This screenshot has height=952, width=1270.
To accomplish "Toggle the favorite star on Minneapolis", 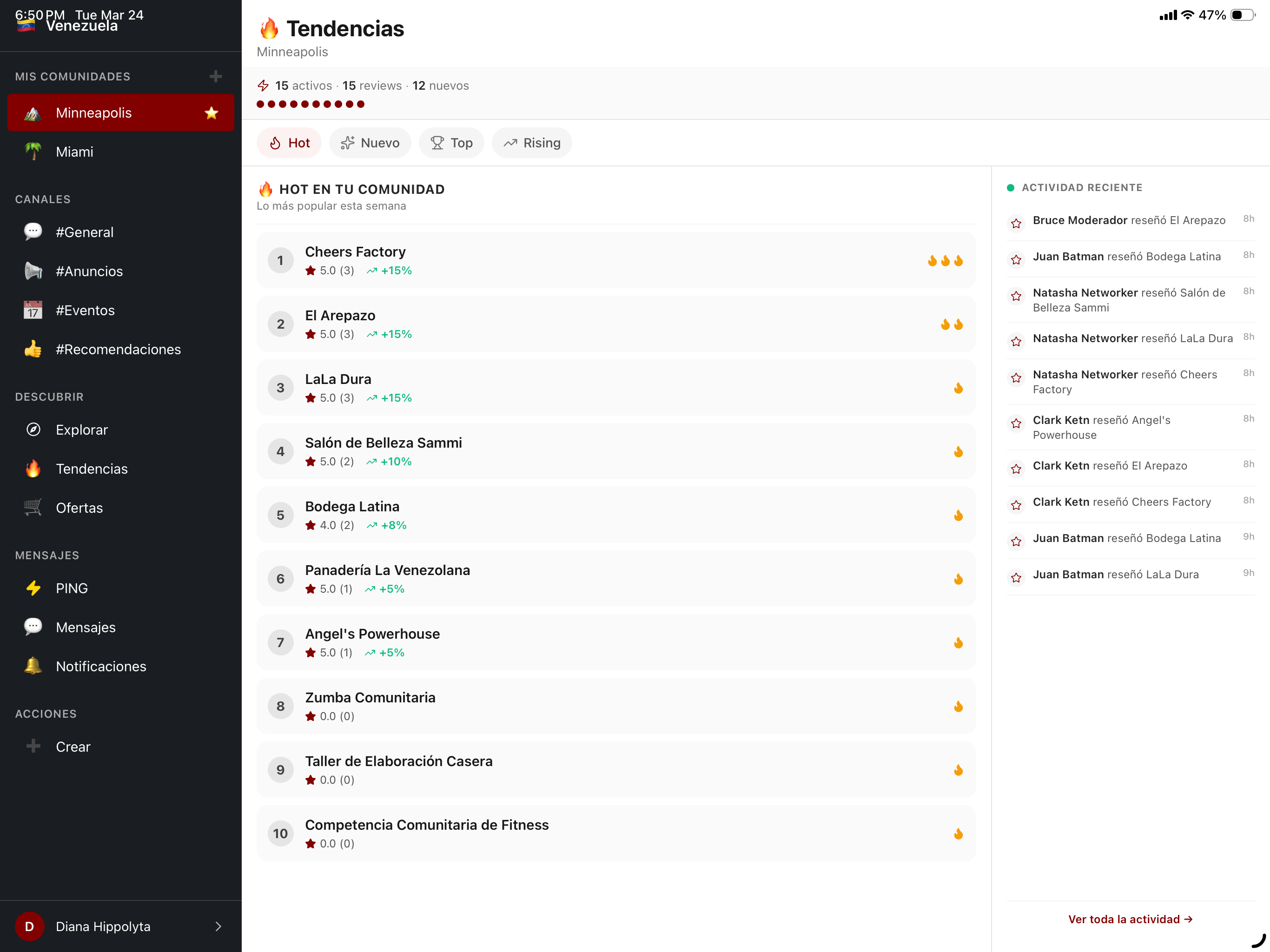I will [x=212, y=112].
